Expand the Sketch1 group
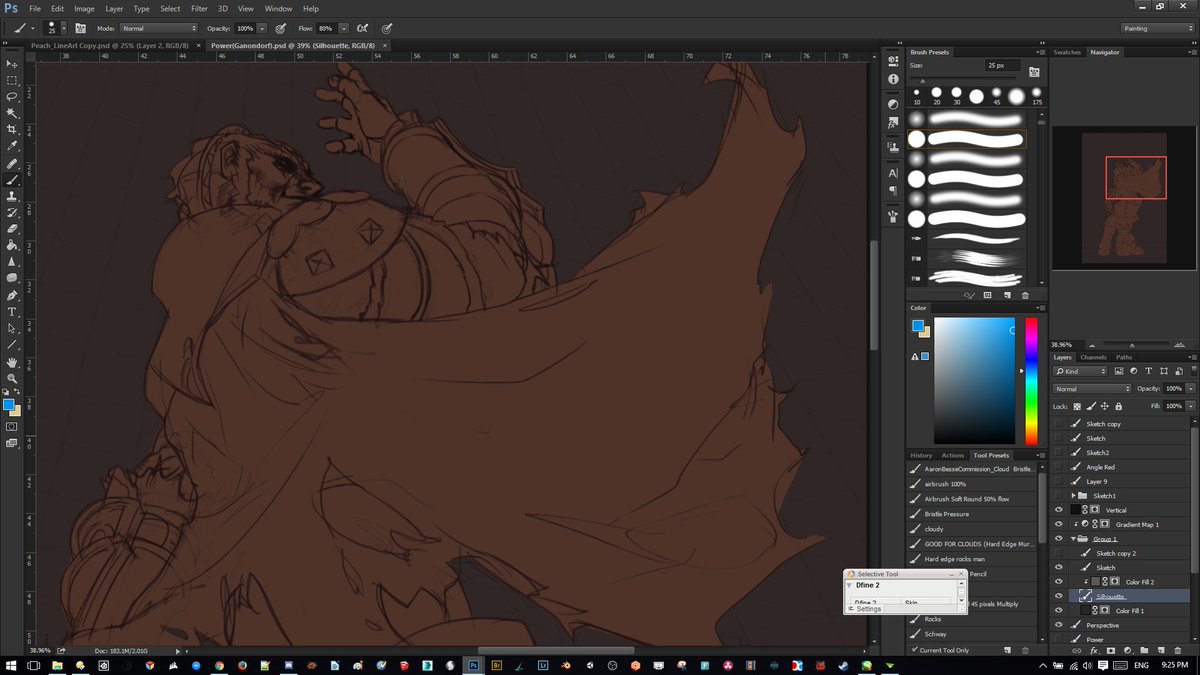 point(1073,496)
